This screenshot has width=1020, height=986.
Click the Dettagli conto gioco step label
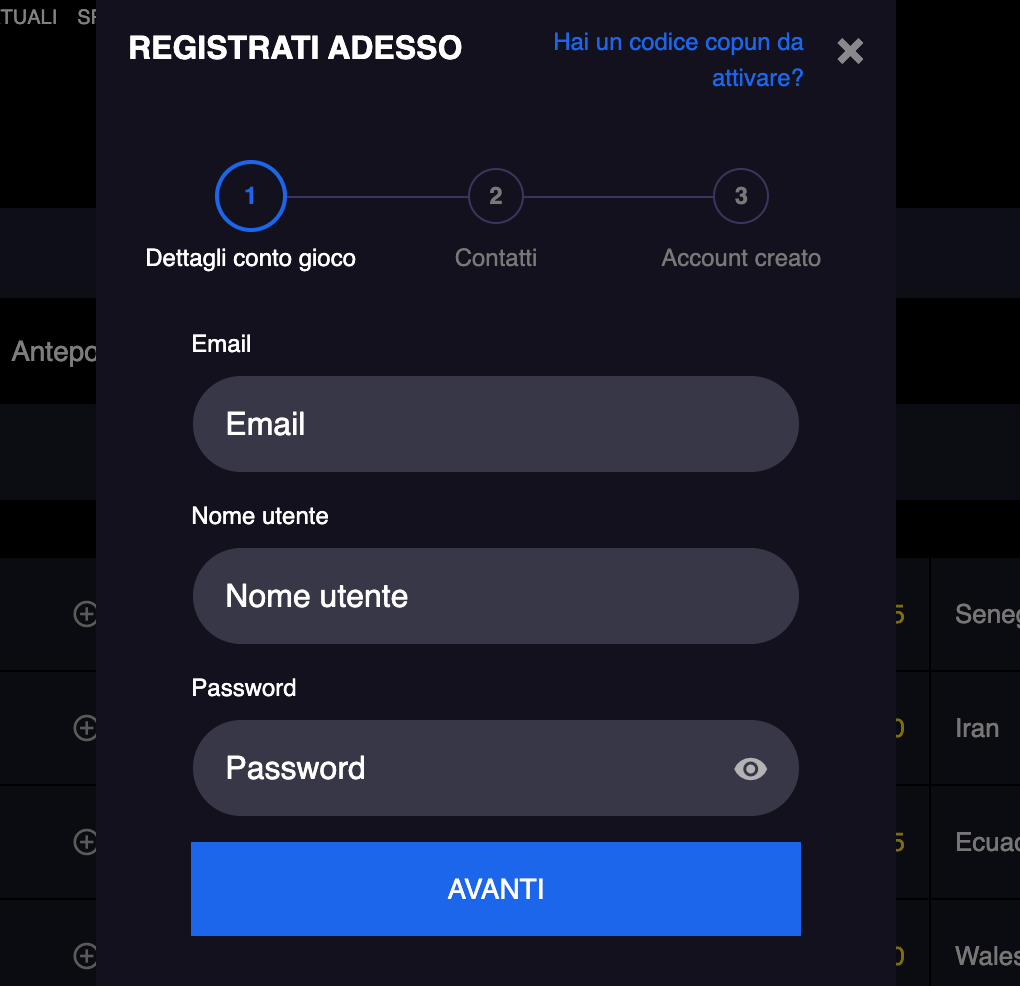click(250, 258)
